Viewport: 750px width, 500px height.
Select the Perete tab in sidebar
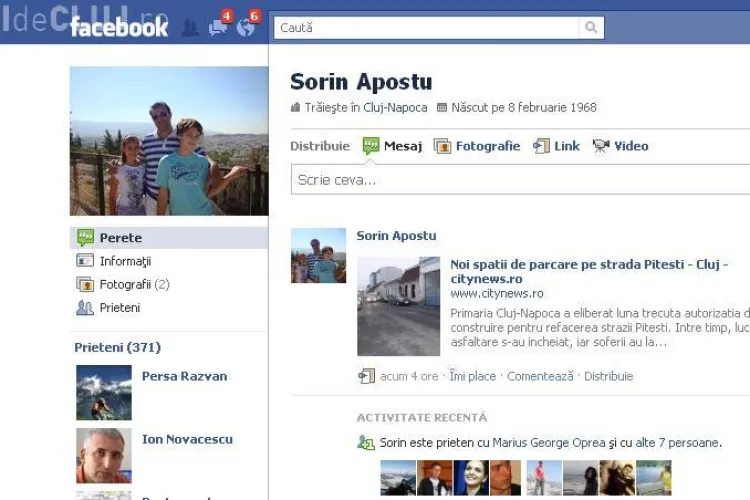tap(169, 238)
